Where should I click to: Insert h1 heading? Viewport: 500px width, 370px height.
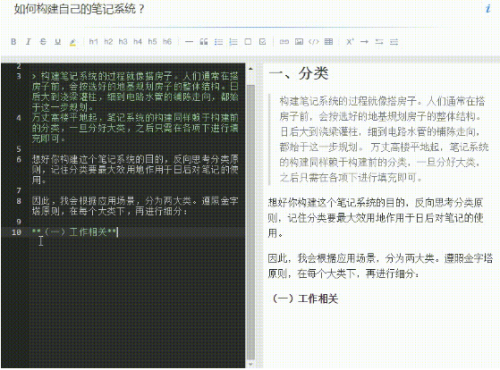94,42
